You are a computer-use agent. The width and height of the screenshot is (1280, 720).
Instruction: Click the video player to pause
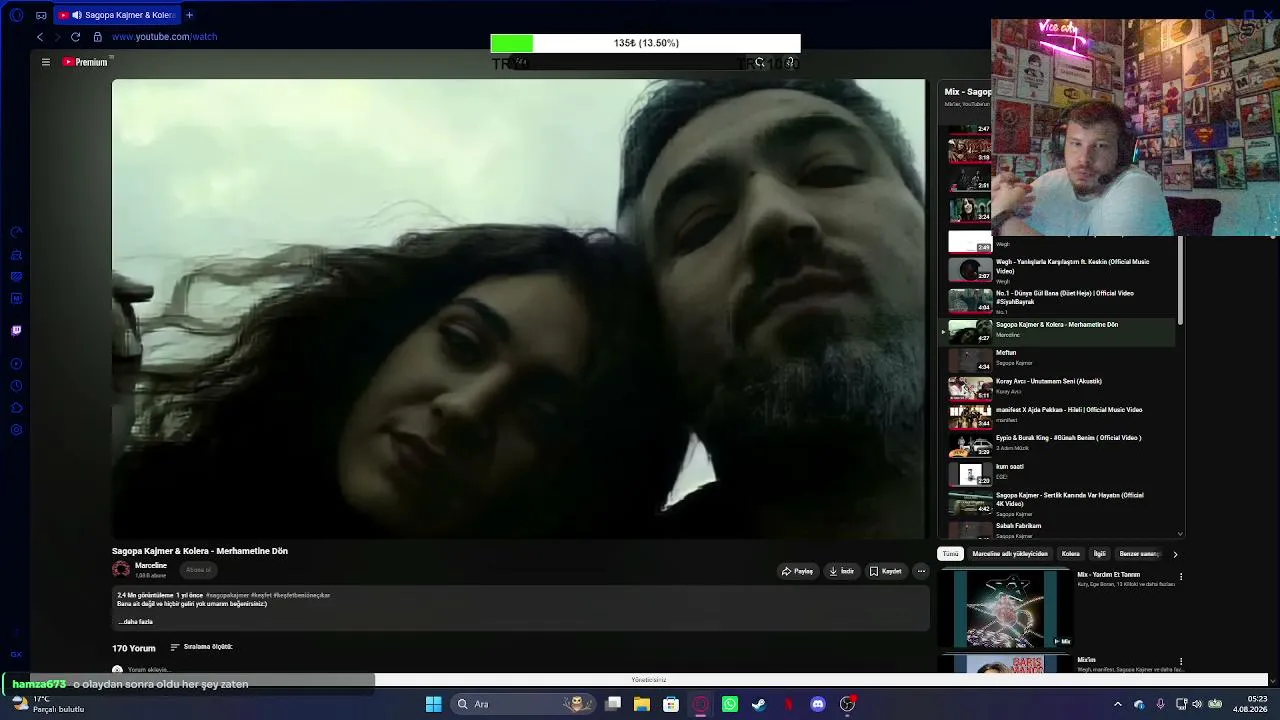(x=519, y=308)
